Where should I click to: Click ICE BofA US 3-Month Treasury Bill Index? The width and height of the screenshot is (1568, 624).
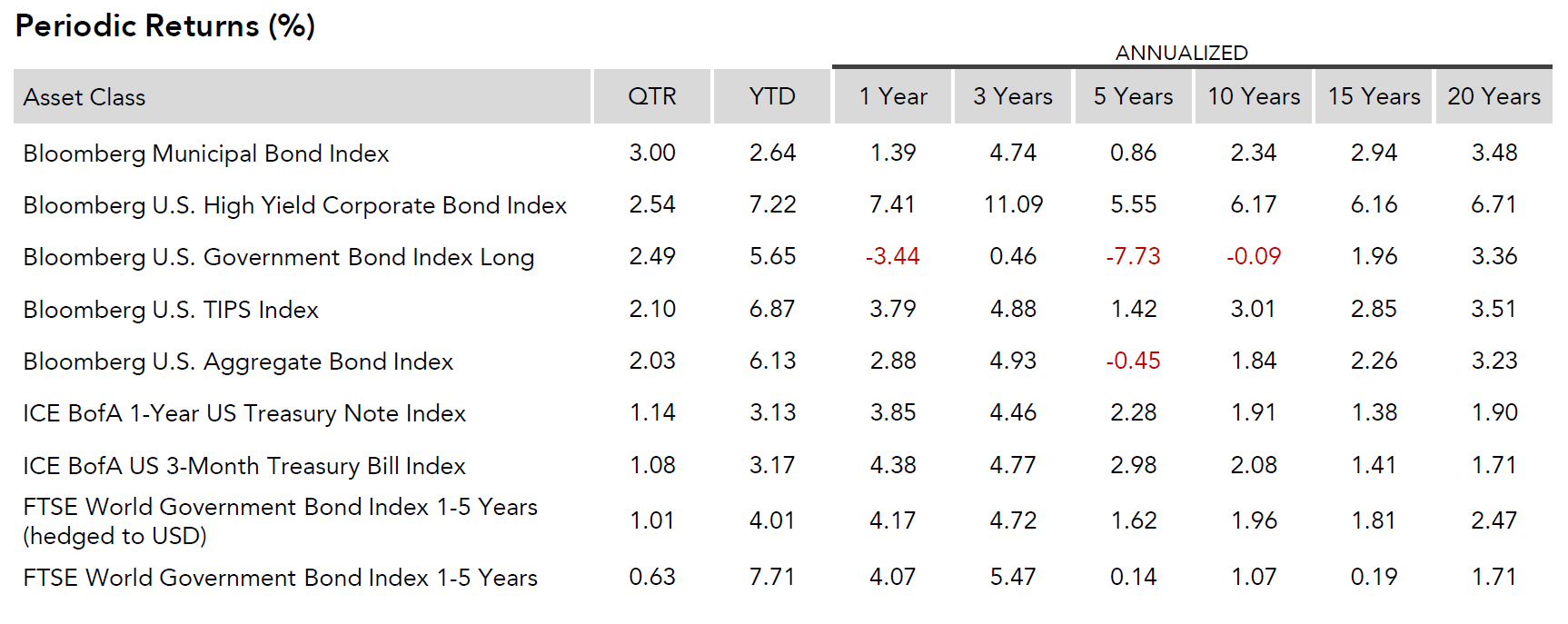pyautogui.click(x=244, y=466)
